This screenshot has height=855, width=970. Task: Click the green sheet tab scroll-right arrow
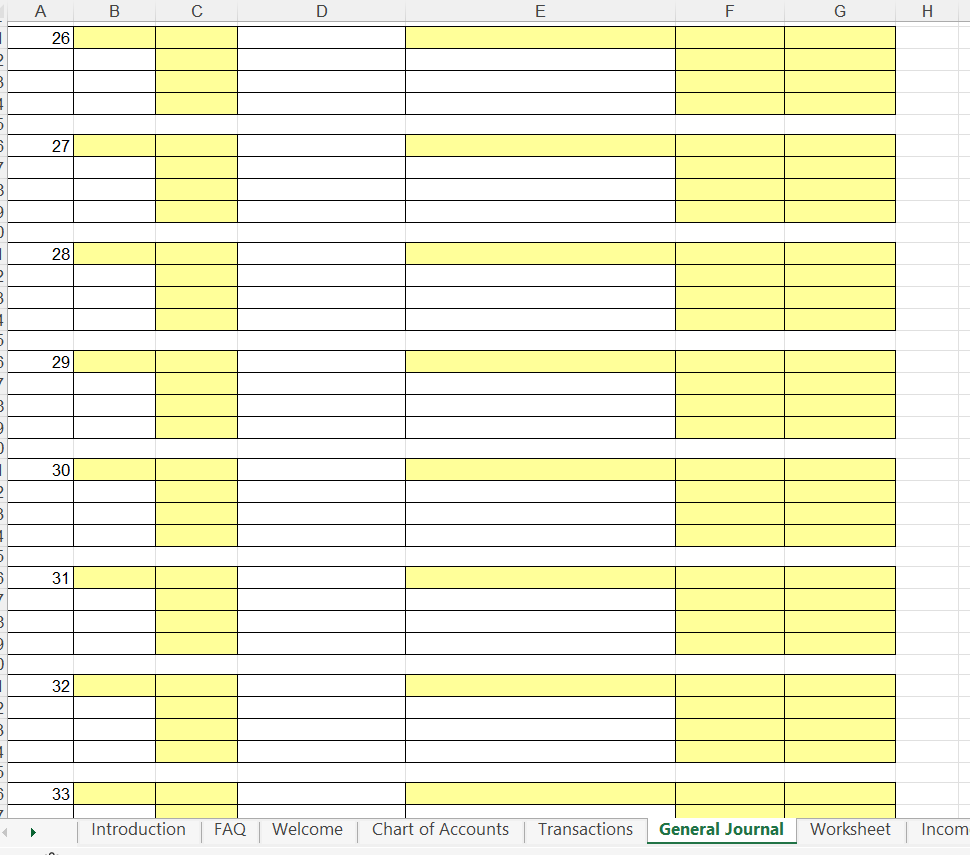33,833
